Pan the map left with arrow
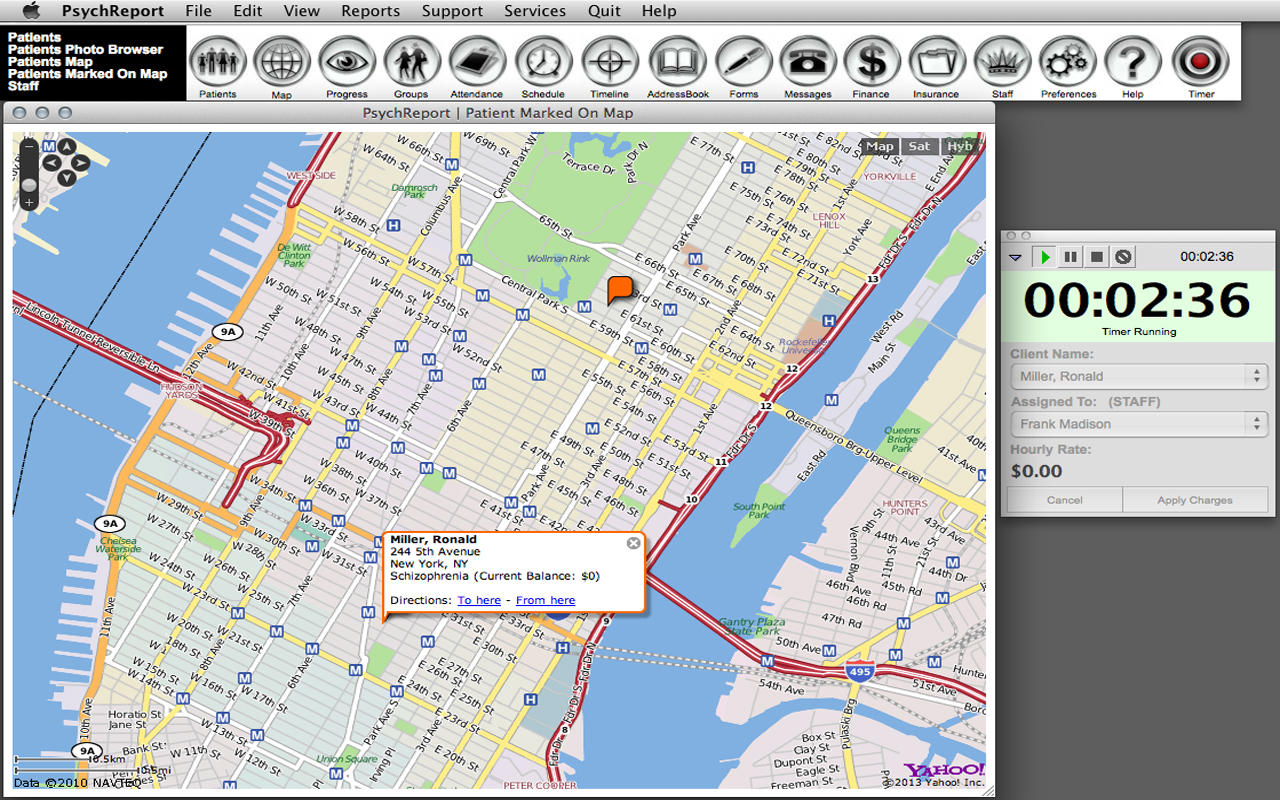The height and width of the screenshot is (800, 1280). click(50, 162)
